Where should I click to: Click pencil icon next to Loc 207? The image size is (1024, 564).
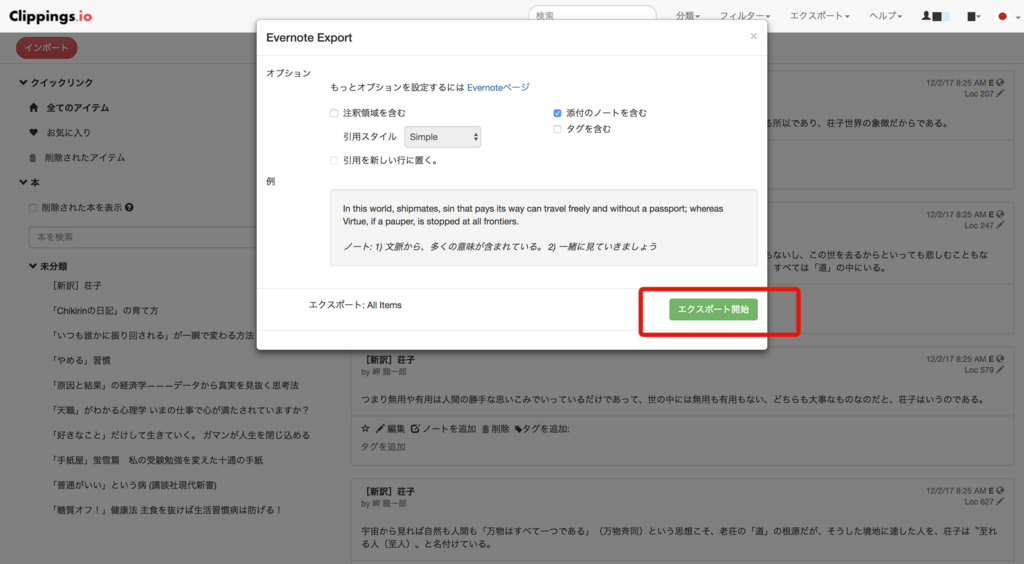tap(1000, 93)
